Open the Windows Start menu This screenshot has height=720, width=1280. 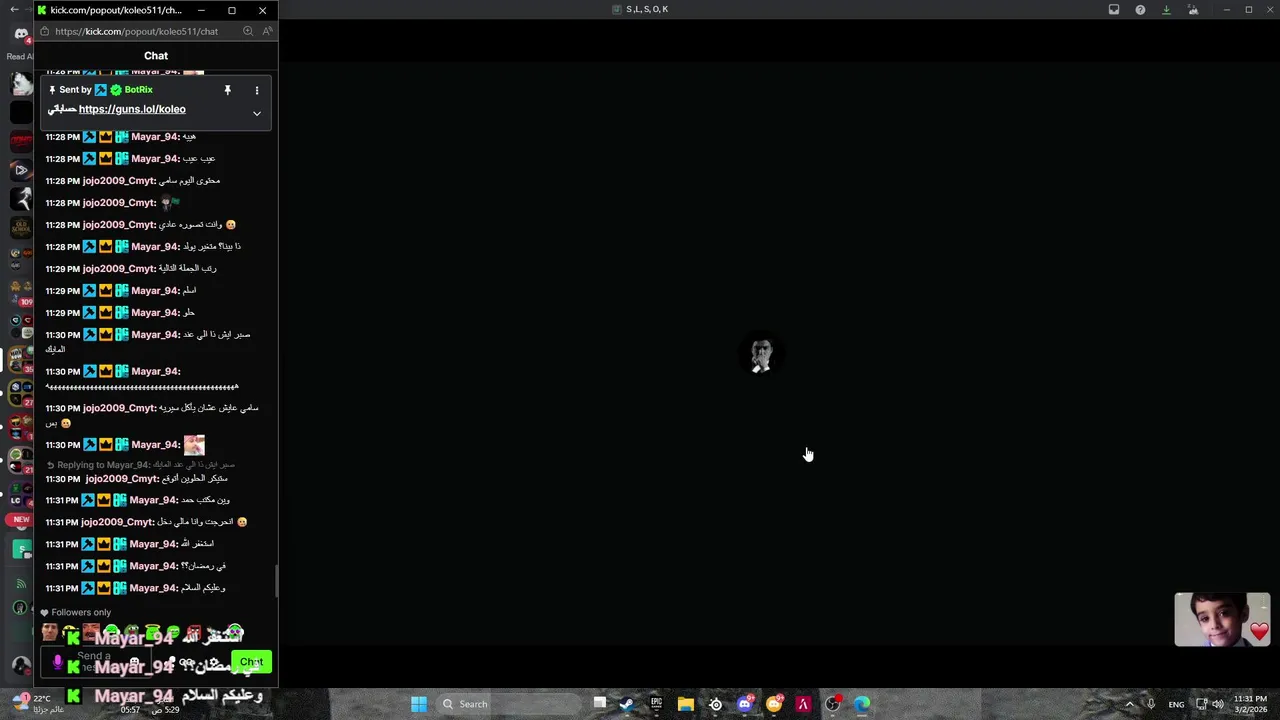click(x=419, y=704)
